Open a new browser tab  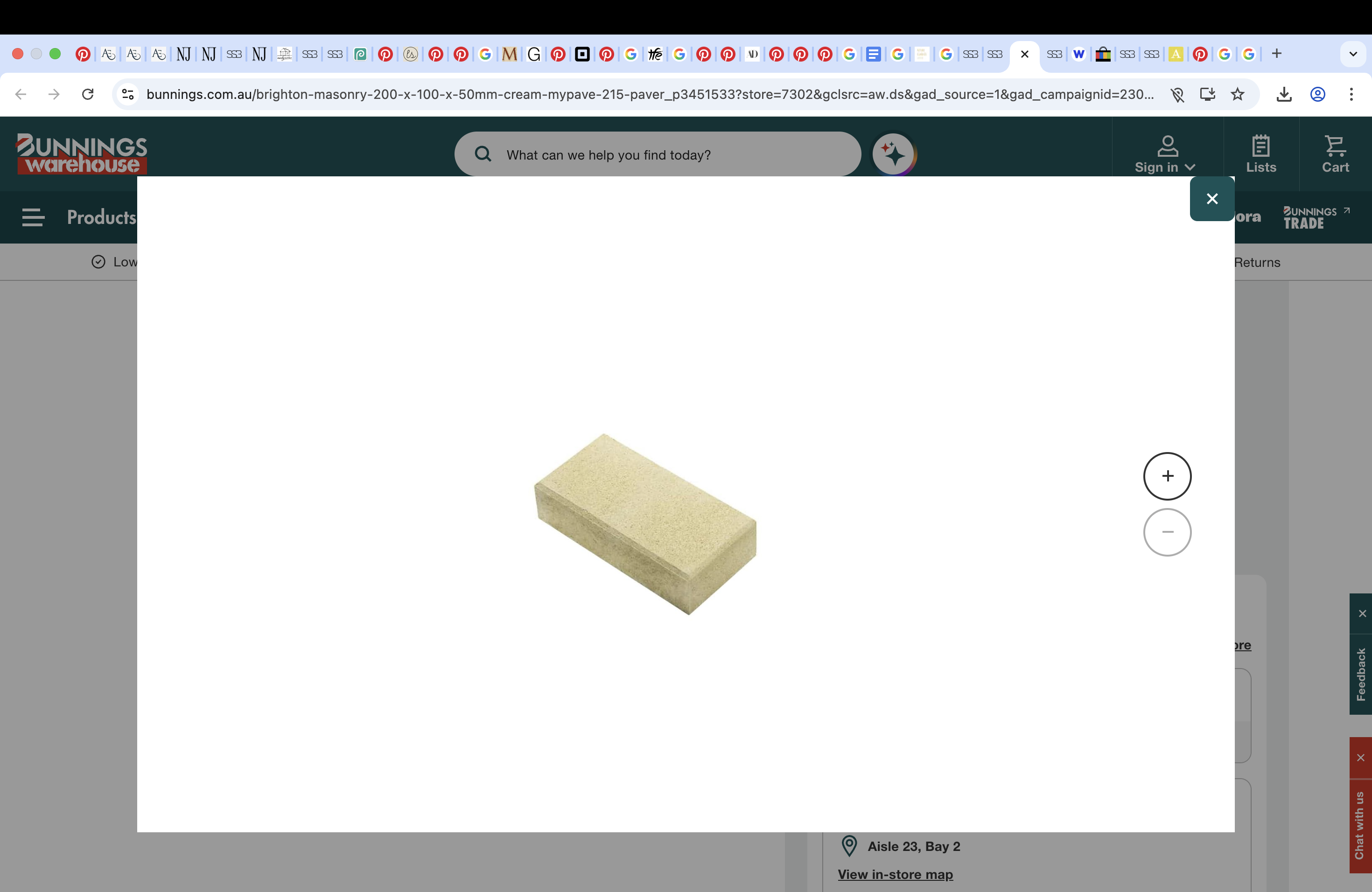click(1276, 54)
